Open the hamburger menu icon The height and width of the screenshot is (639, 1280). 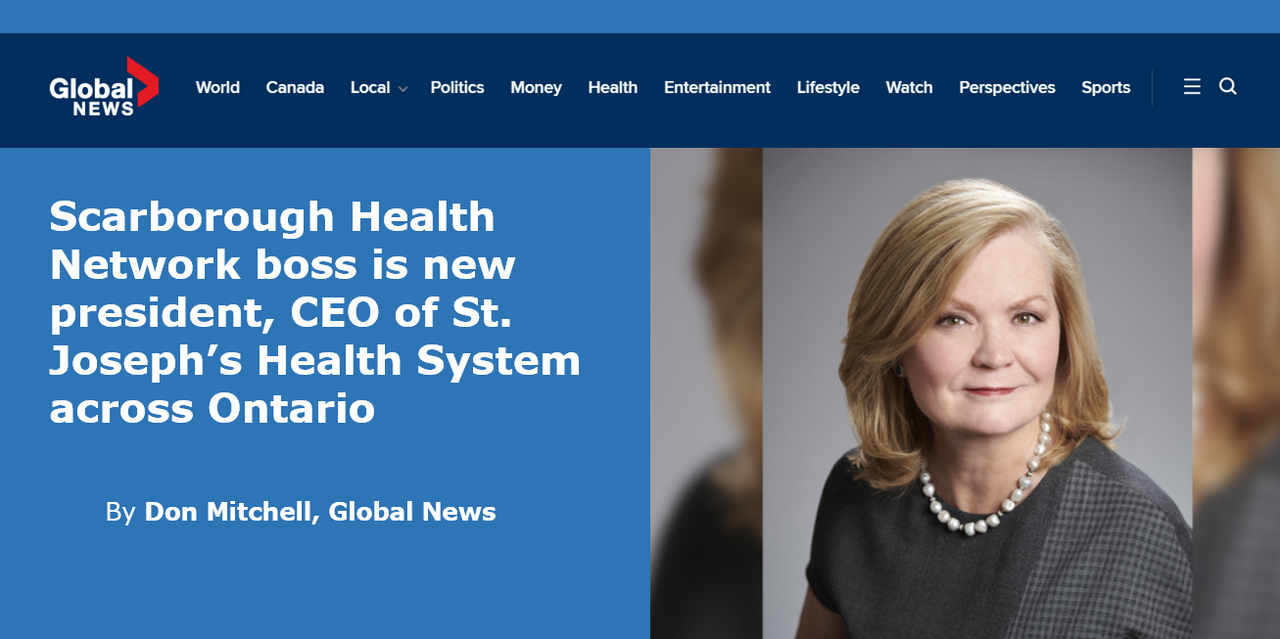coord(1192,87)
